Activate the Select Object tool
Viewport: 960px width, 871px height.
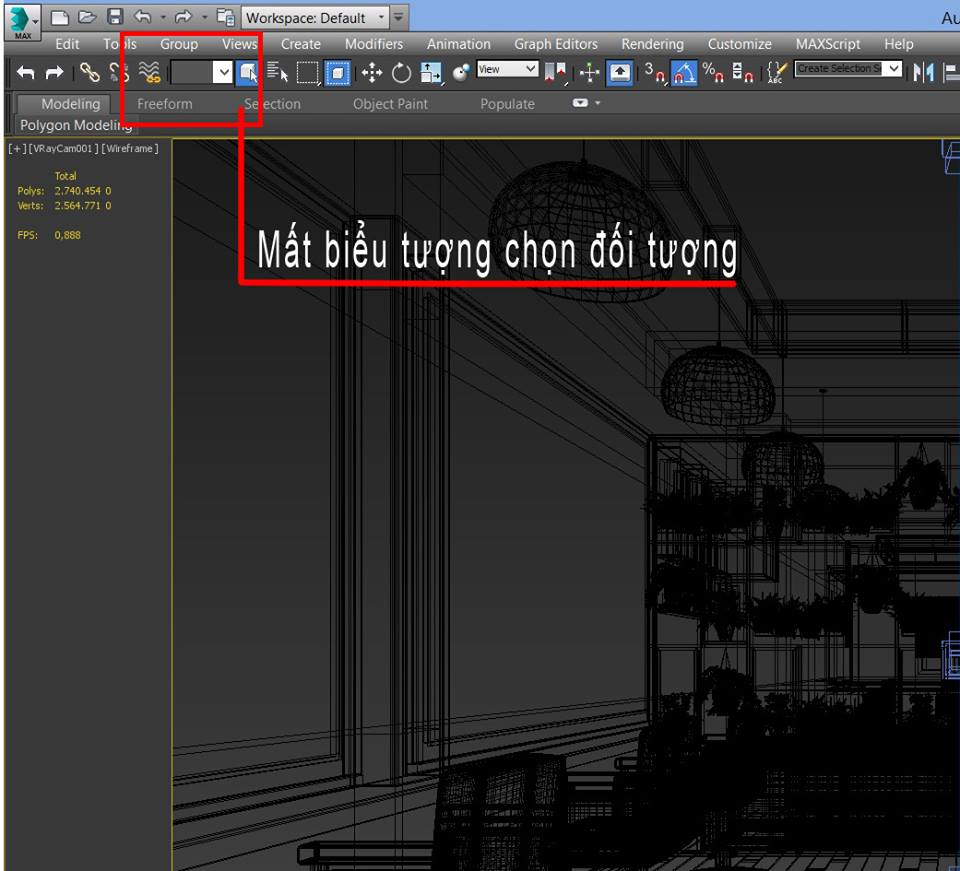[248, 72]
